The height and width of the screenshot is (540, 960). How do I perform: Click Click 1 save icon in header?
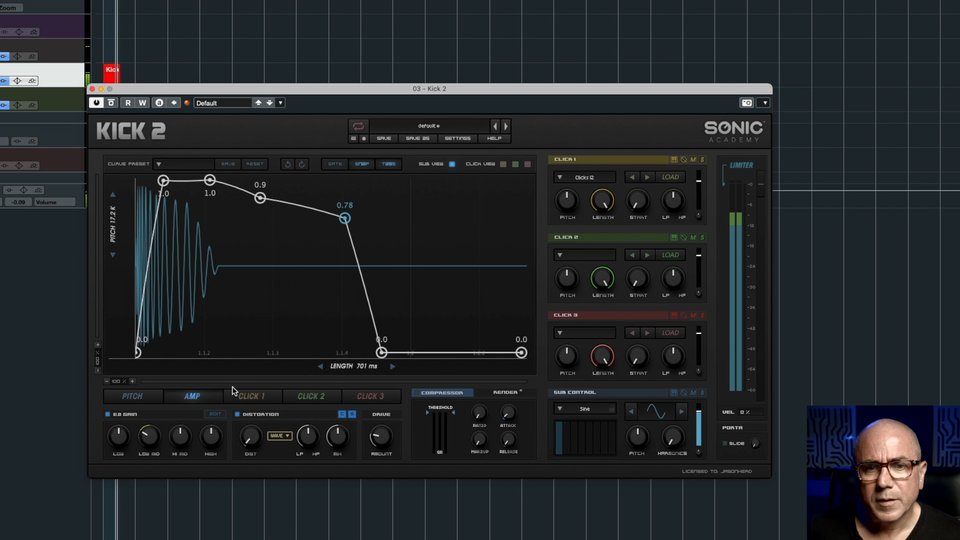(x=674, y=160)
